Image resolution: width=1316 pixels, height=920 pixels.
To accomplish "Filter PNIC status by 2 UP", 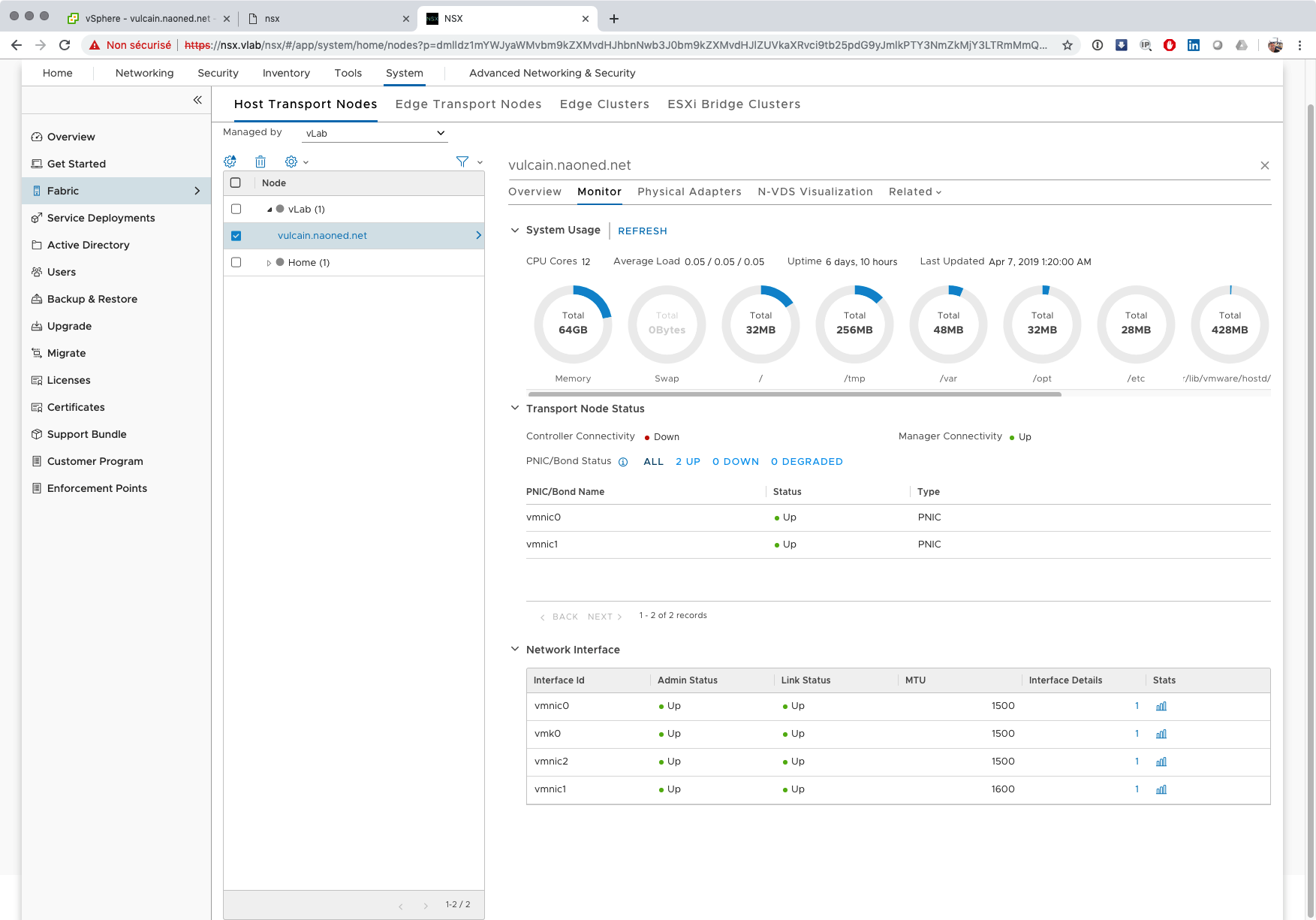I will (x=688, y=461).
